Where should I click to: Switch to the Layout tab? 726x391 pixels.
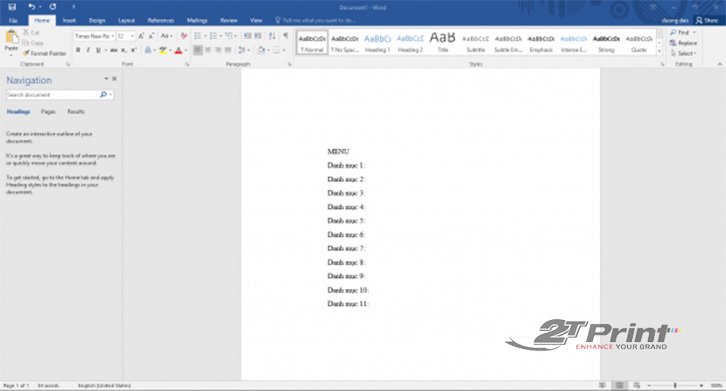point(126,20)
